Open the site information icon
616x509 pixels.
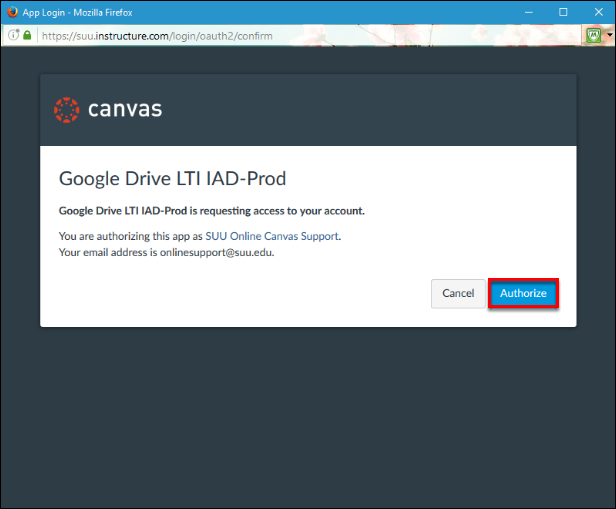[x=14, y=35]
